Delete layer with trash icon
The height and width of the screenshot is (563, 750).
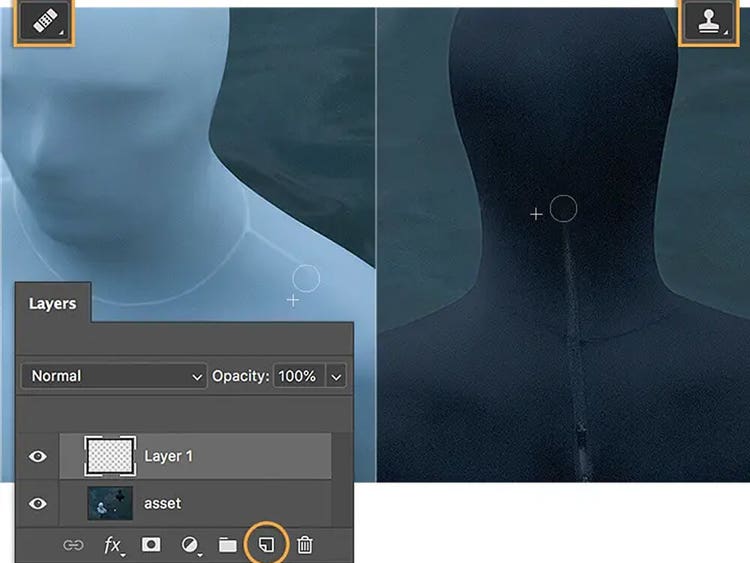pyautogui.click(x=305, y=545)
